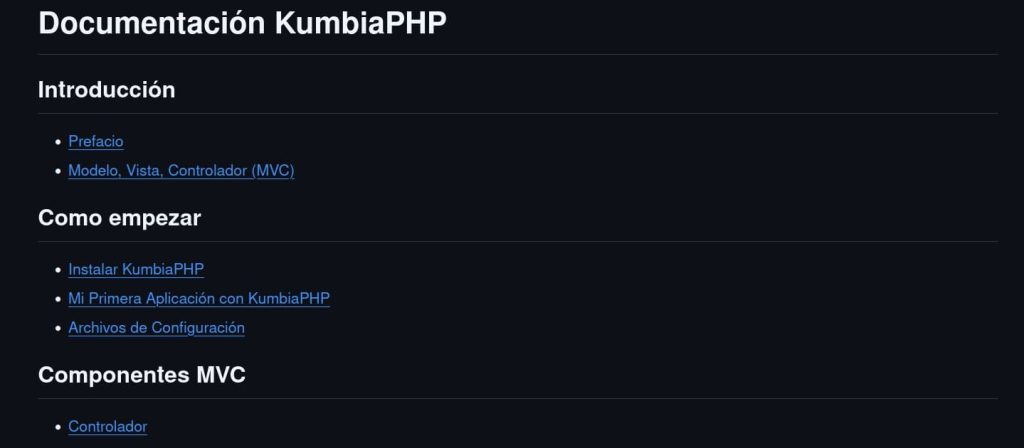The width and height of the screenshot is (1024, 448).
Task: Click the bullet beside Mi Primera Aplicación
Action: click(x=57, y=299)
